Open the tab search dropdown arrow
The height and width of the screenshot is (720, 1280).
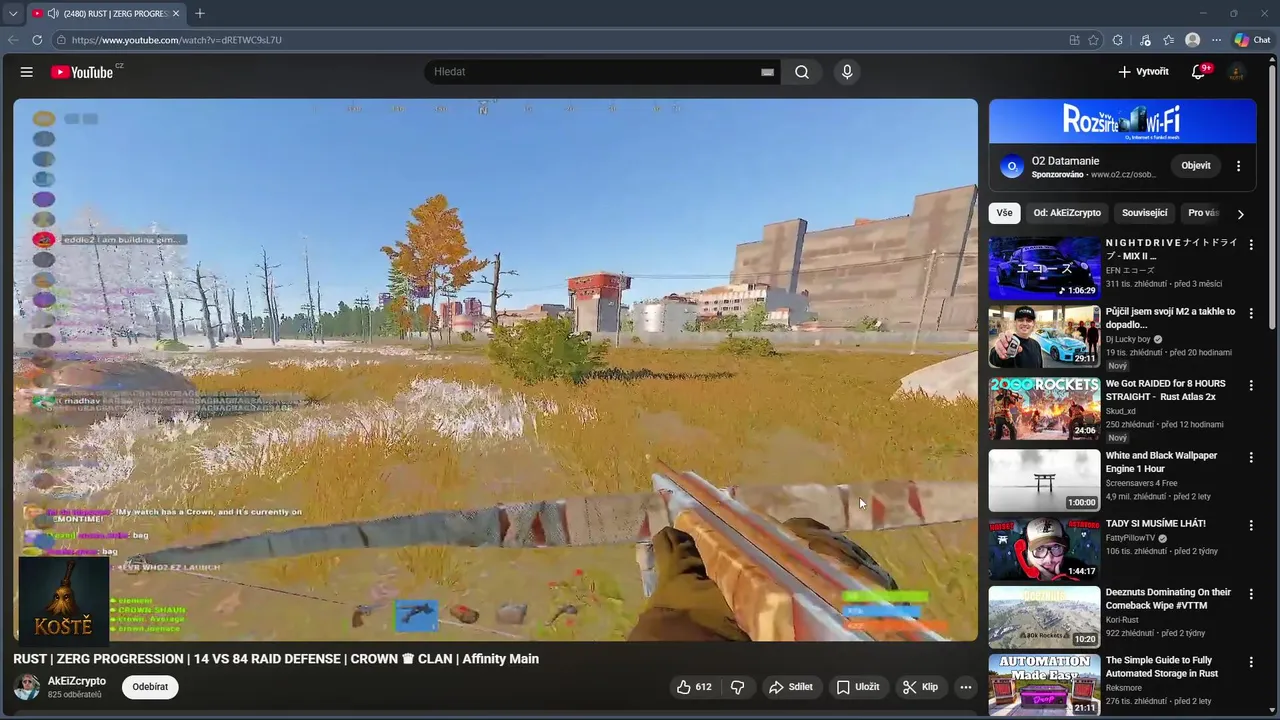click(x=13, y=14)
